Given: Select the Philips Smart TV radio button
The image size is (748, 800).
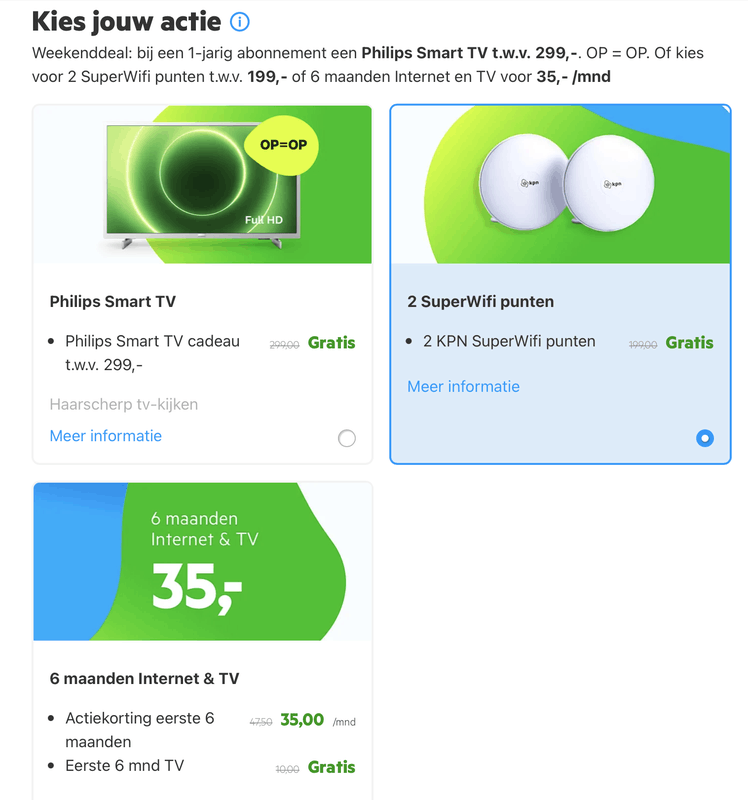Looking at the screenshot, I should pyautogui.click(x=347, y=438).
